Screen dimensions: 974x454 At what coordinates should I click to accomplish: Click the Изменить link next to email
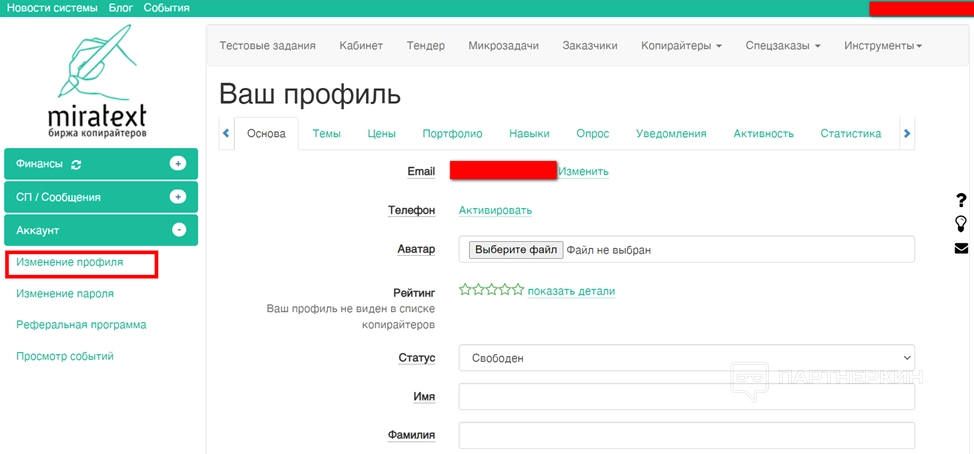pyautogui.click(x=583, y=171)
